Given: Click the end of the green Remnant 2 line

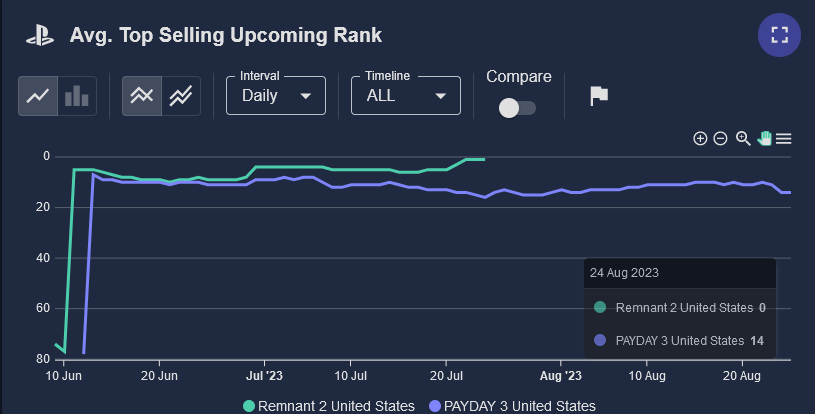Looking at the screenshot, I should point(483,159).
